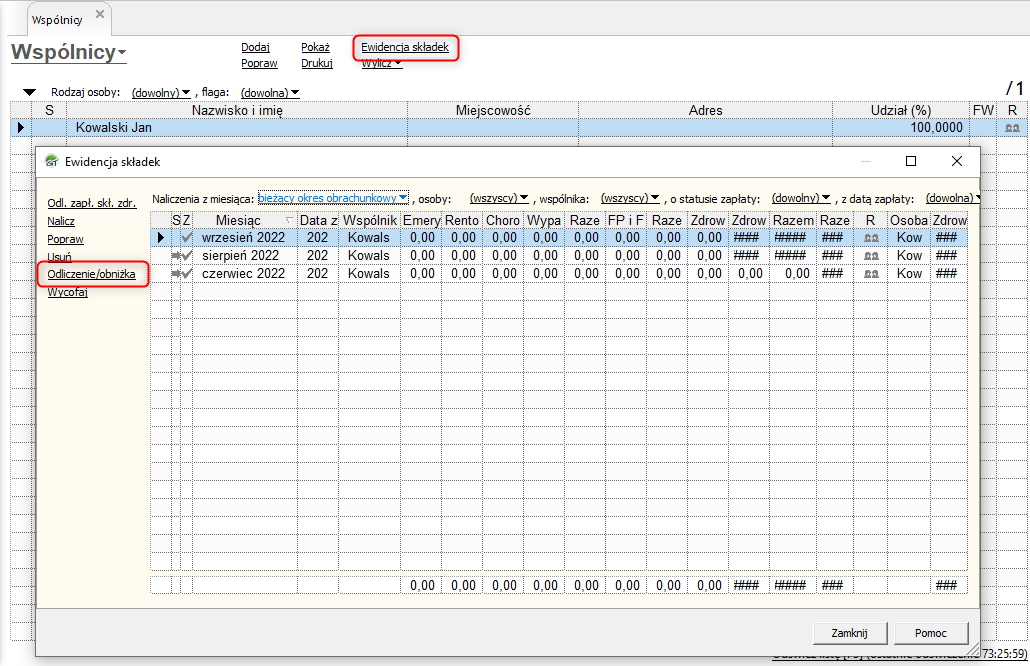Click people icon in wrzesień 2022 row
Image resolution: width=1030 pixels, height=666 pixels.
point(871,238)
